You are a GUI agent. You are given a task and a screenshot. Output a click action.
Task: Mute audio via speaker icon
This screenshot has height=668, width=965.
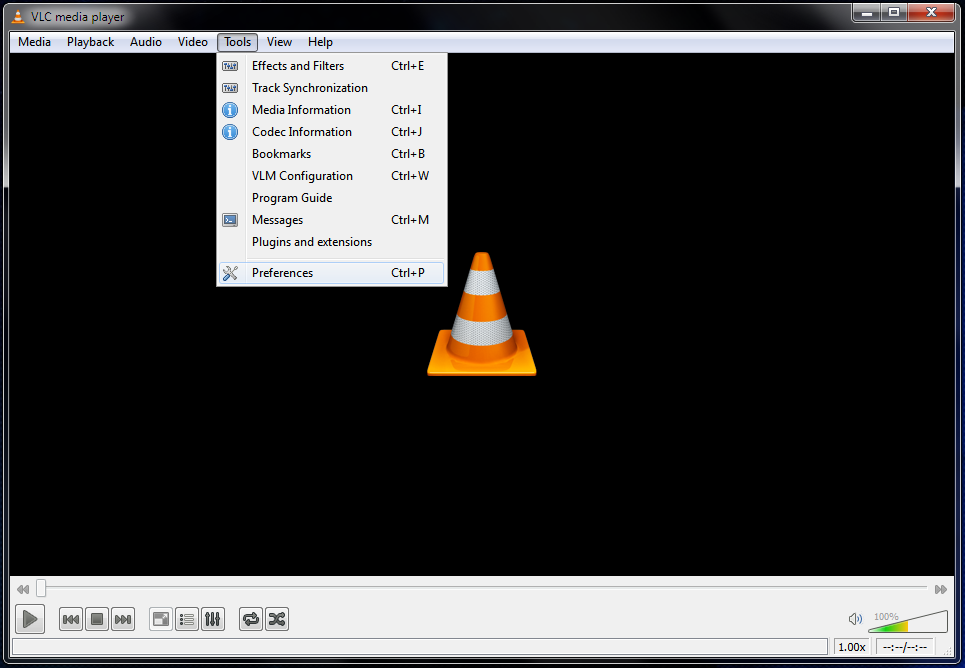tap(855, 619)
